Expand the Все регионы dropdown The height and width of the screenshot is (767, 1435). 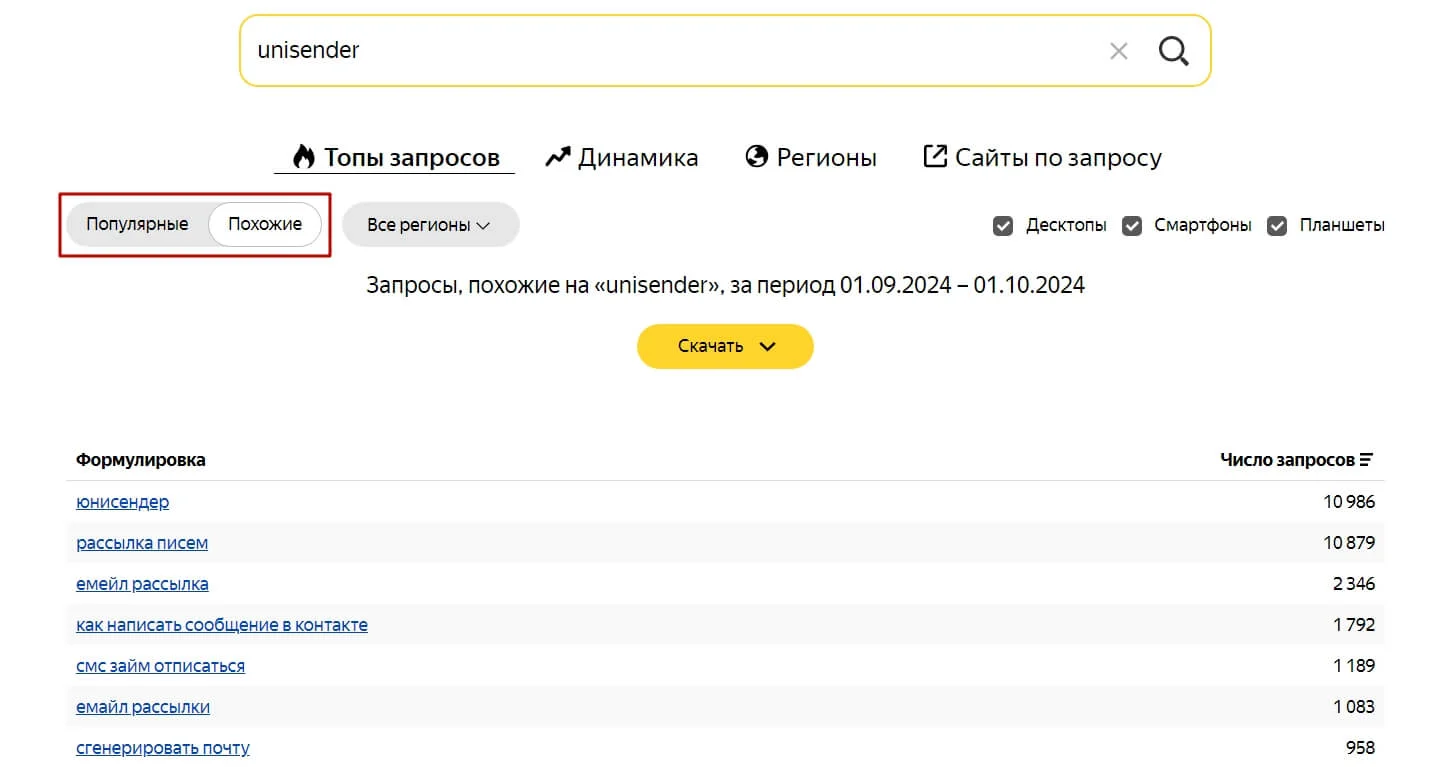pos(430,225)
